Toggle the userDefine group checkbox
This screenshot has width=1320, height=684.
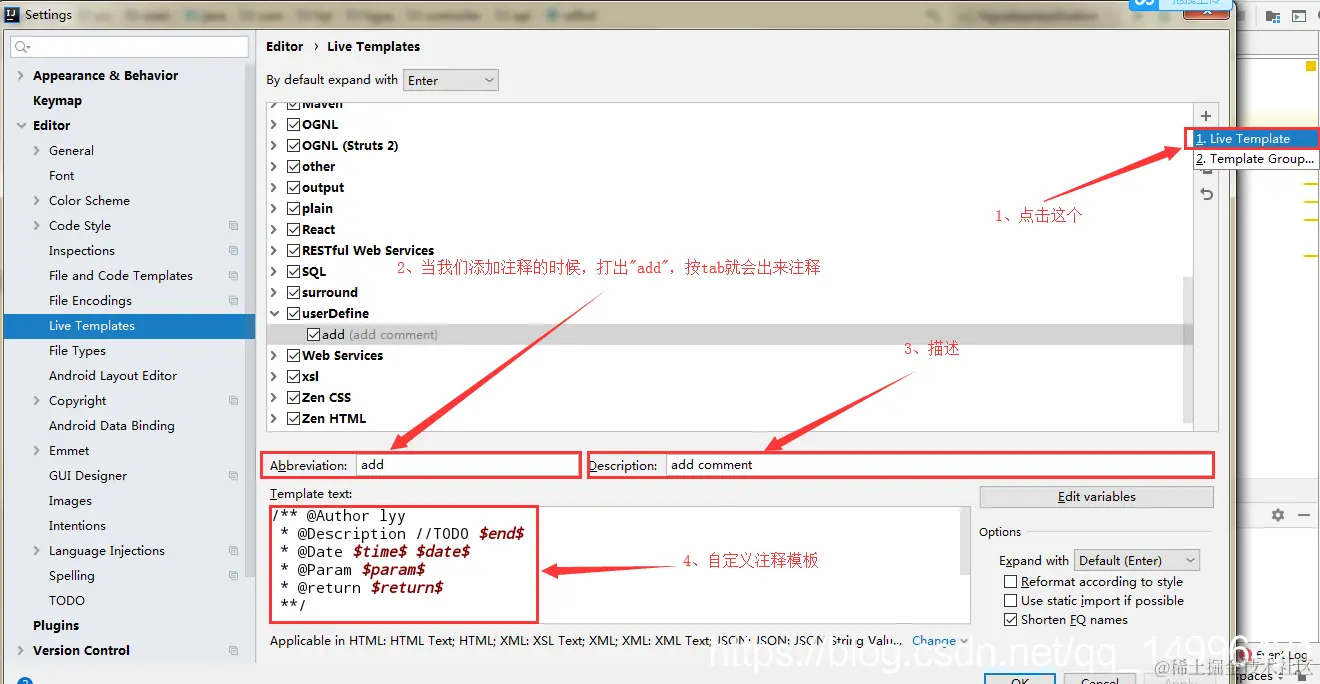coord(293,314)
